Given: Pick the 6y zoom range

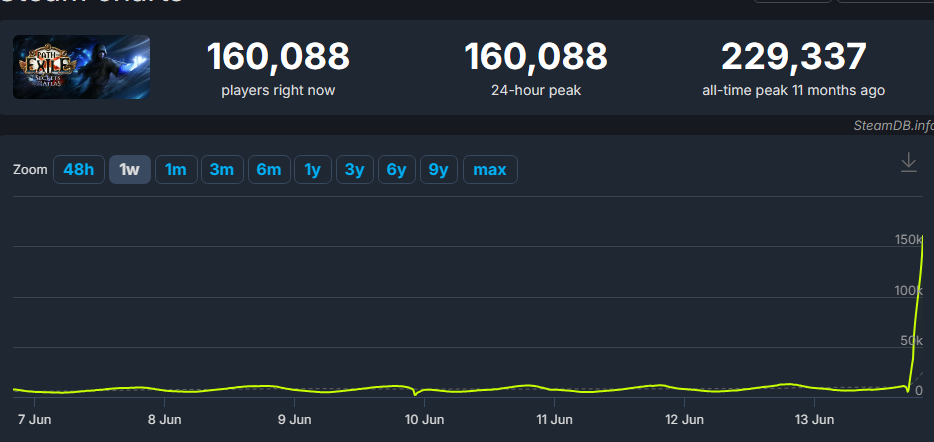Looking at the screenshot, I should [x=396, y=170].
